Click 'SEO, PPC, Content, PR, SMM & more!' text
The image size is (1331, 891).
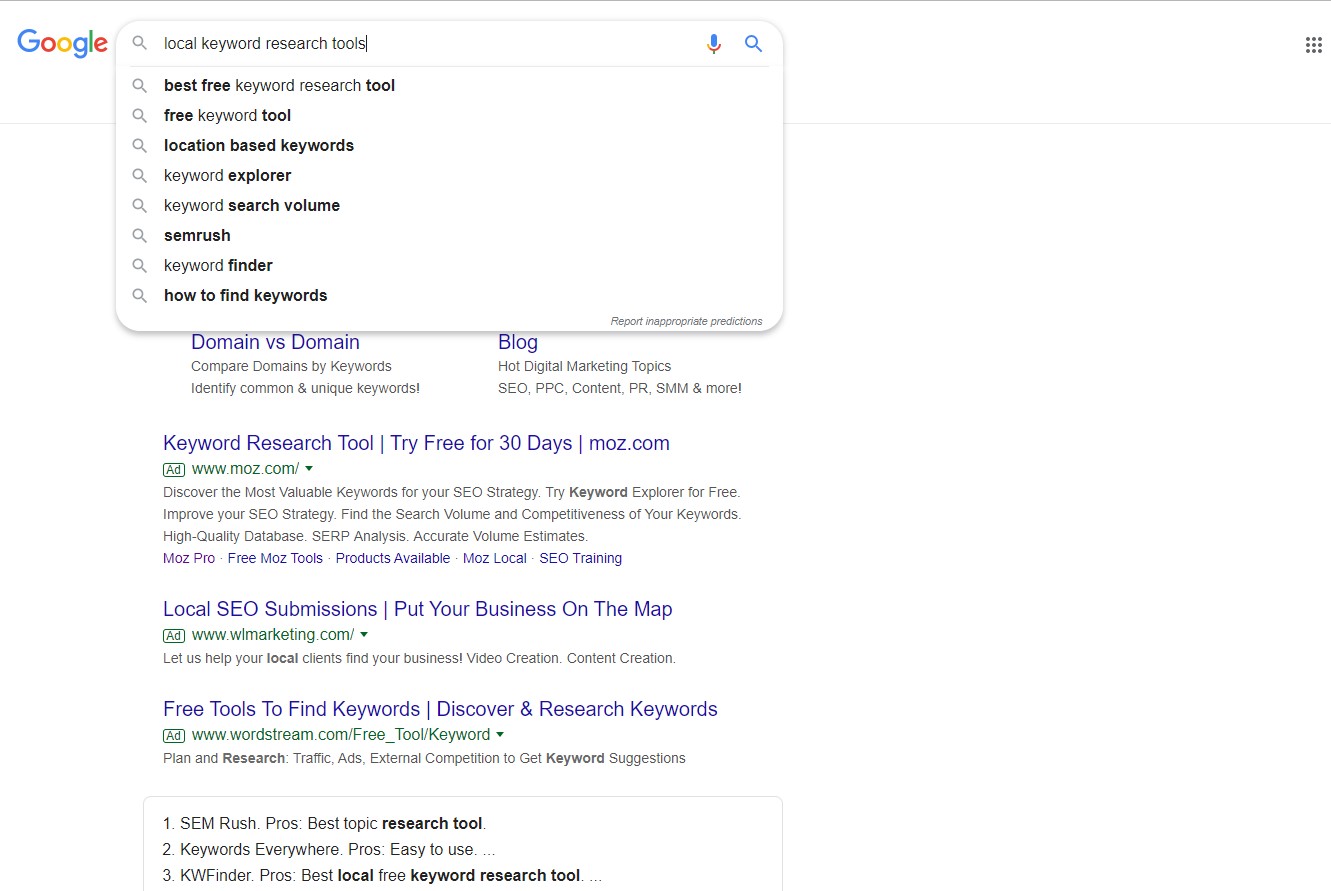tap(620, 388)
